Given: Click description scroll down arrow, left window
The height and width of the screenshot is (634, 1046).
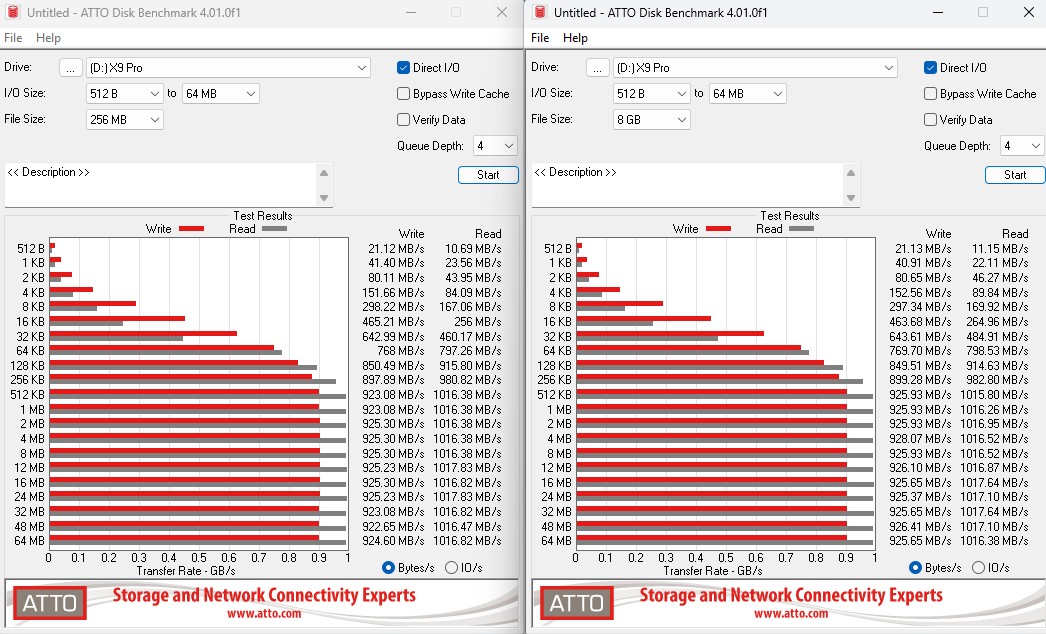Looking at the screenshot, I should pos(324,198).
